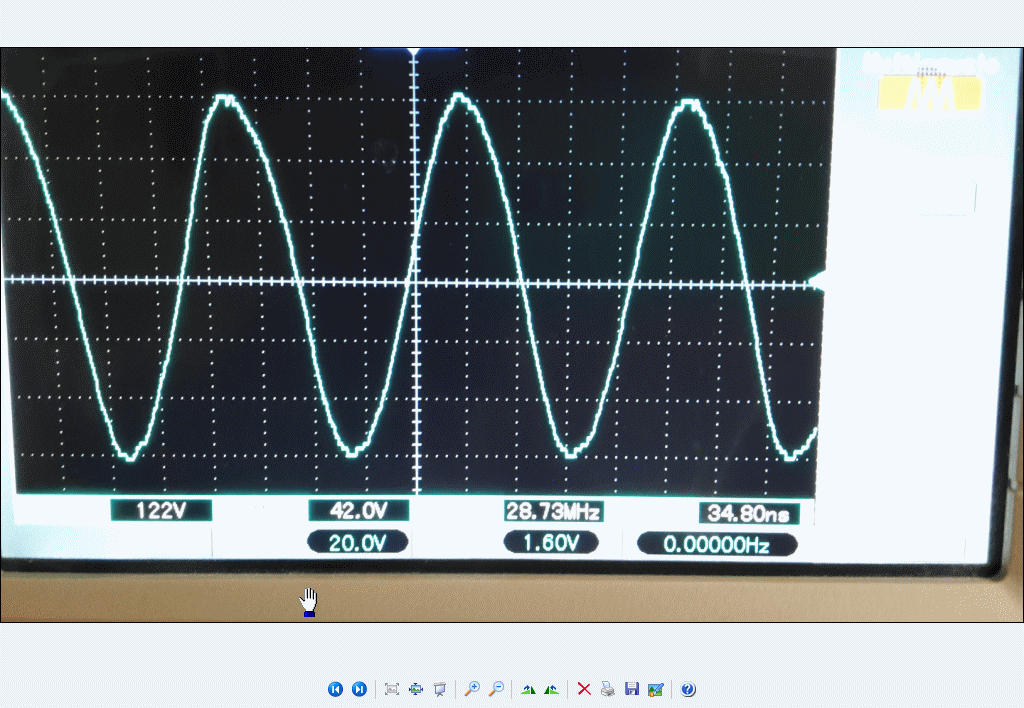The image size is (1024, 708).
Task: Print the current image
Action: [x=607, y=689]
